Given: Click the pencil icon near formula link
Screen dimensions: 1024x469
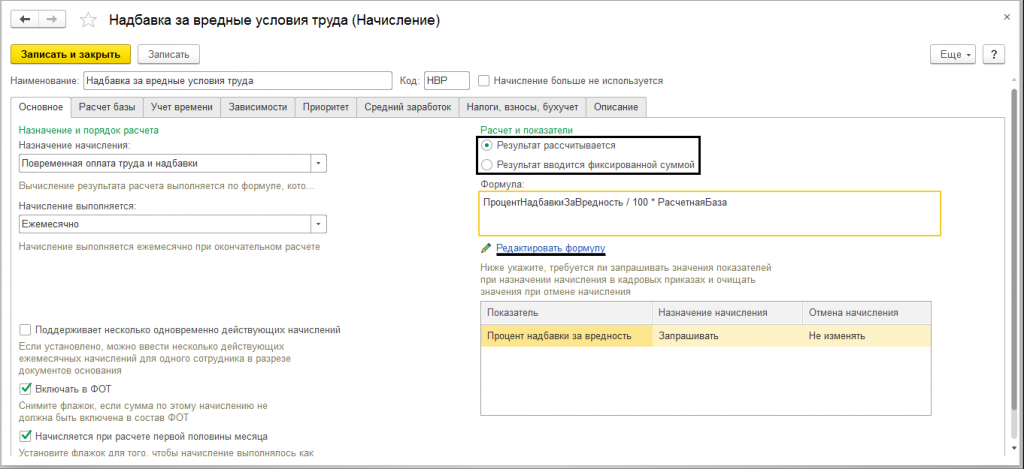Looking at the screenshot, I should click(486, 248).
